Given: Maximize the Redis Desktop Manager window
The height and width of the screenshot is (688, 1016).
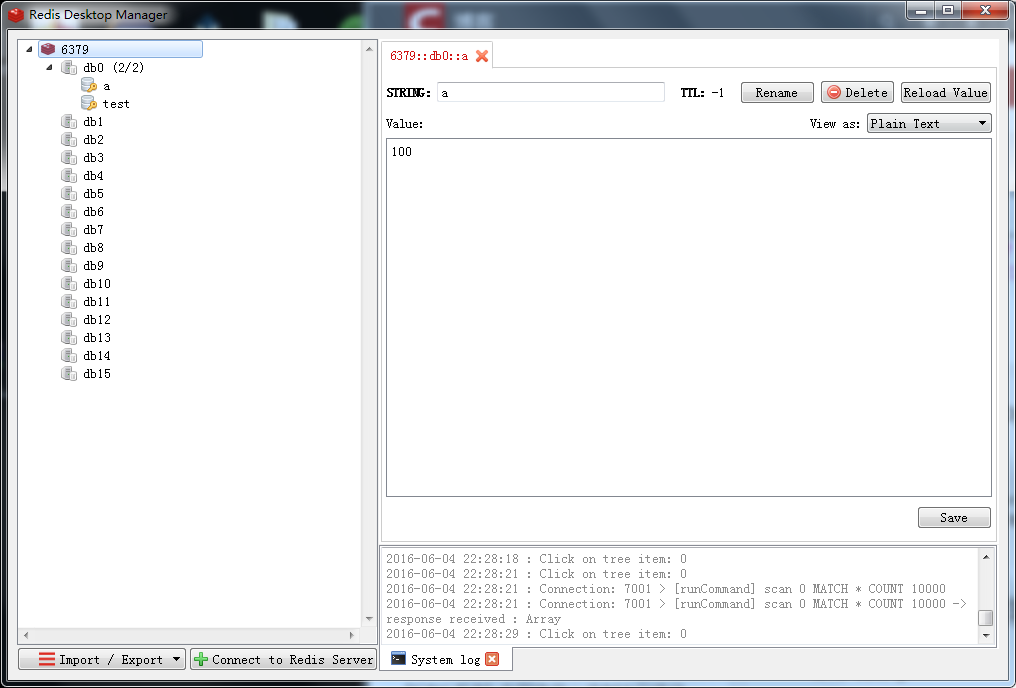Looking at the screenshot, I should coord(948,11).
